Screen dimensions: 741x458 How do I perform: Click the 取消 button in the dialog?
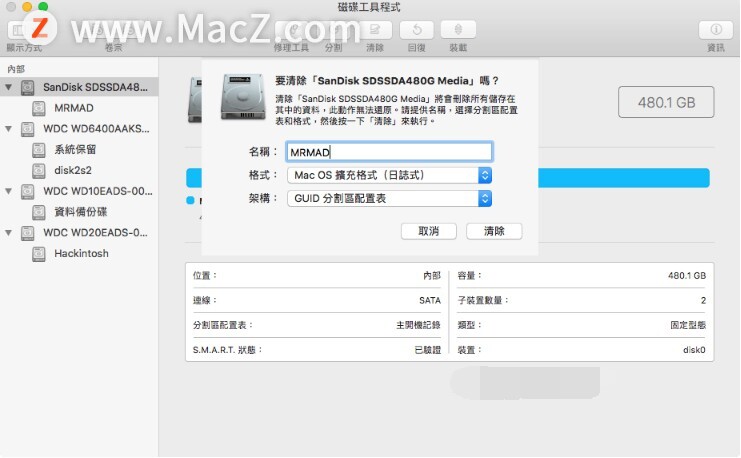[x=429, y=231]
